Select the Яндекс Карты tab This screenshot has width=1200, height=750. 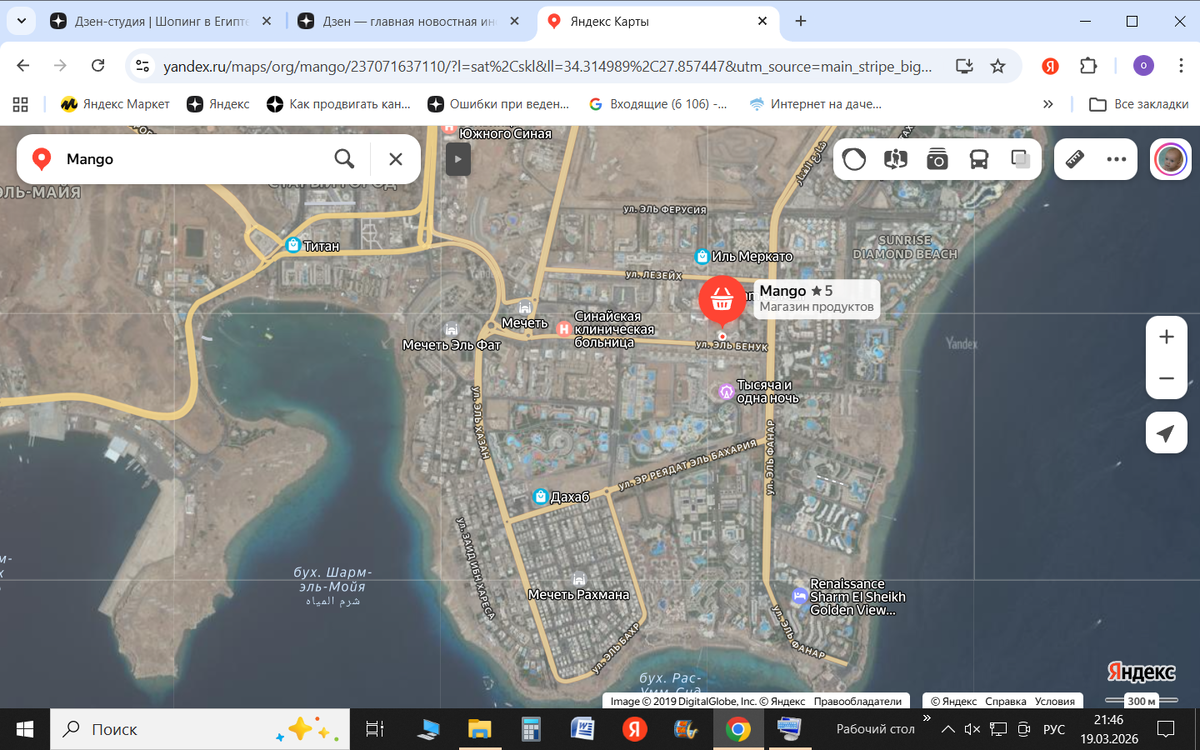coord(660,21)
